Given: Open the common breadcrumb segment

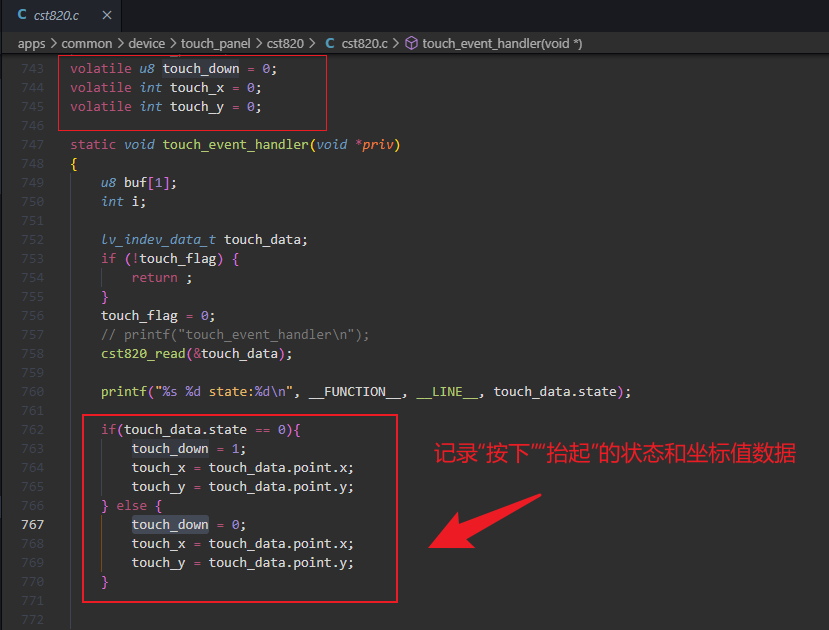Looking at the screenshot, I should [87, 43].
